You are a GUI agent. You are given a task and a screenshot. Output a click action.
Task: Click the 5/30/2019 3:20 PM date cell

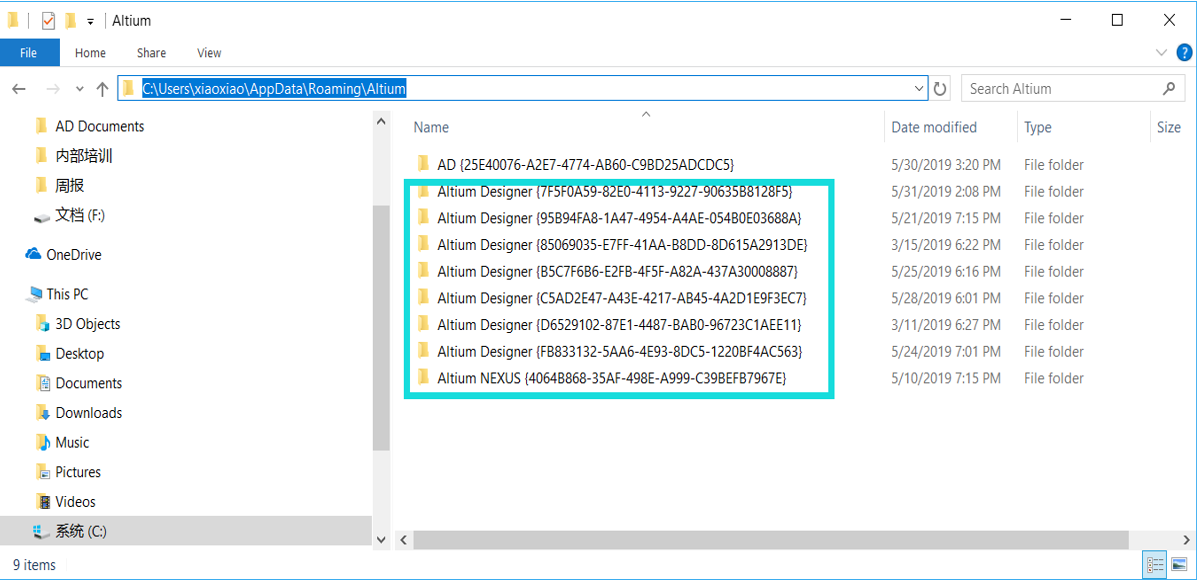point(946,165)
